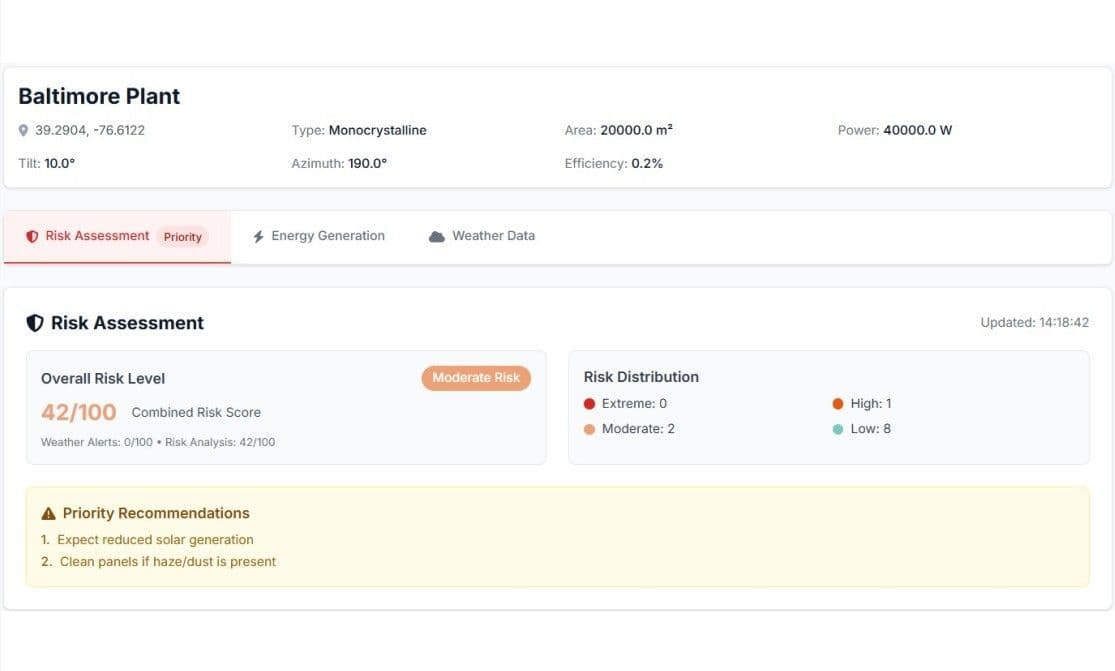The width and height of the screenshot is (1115, 671).
Task: Click the warning triangle in Priority Recommendations
Action: [47, 512]
